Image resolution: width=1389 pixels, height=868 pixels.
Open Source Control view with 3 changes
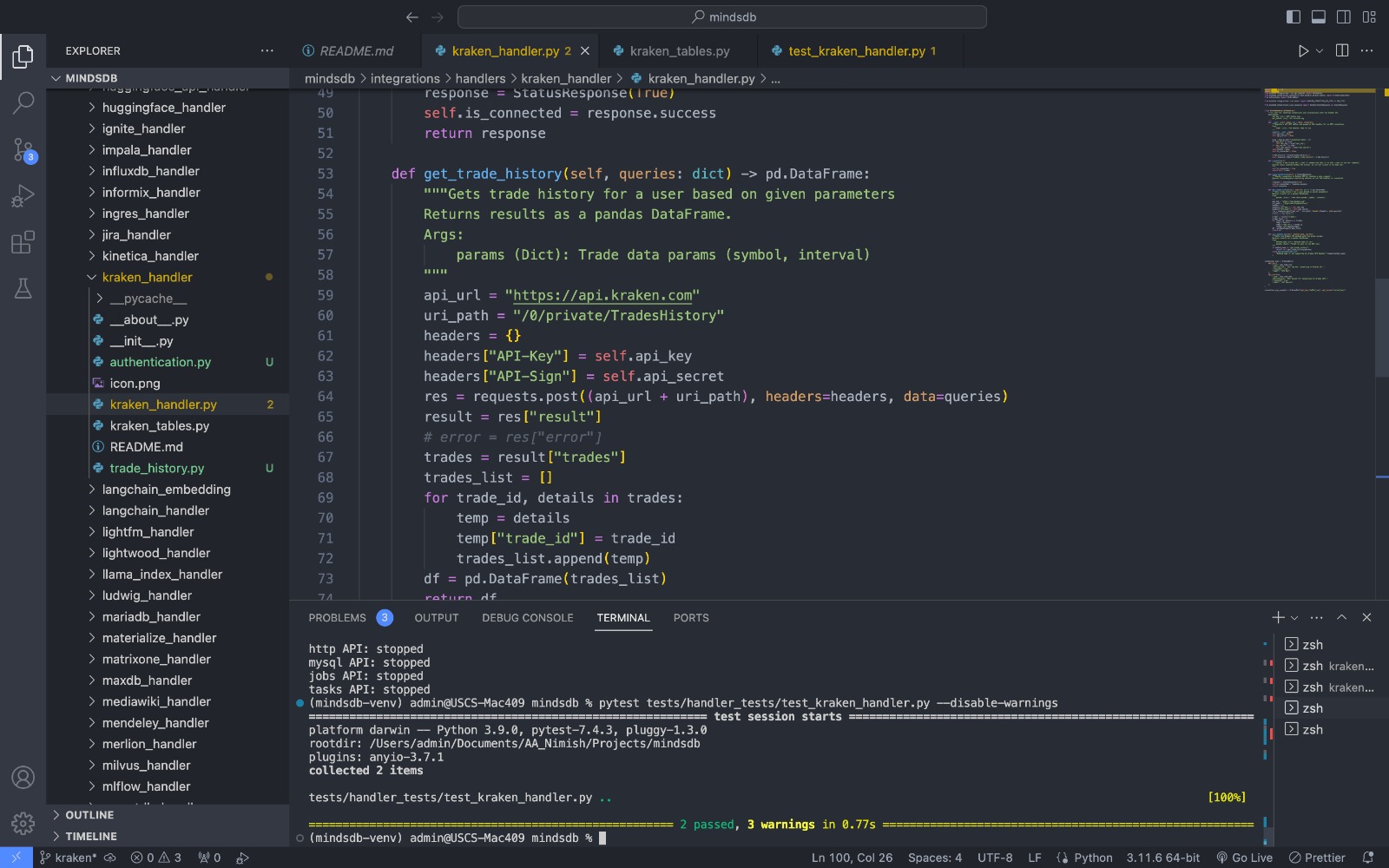[23, 150]
